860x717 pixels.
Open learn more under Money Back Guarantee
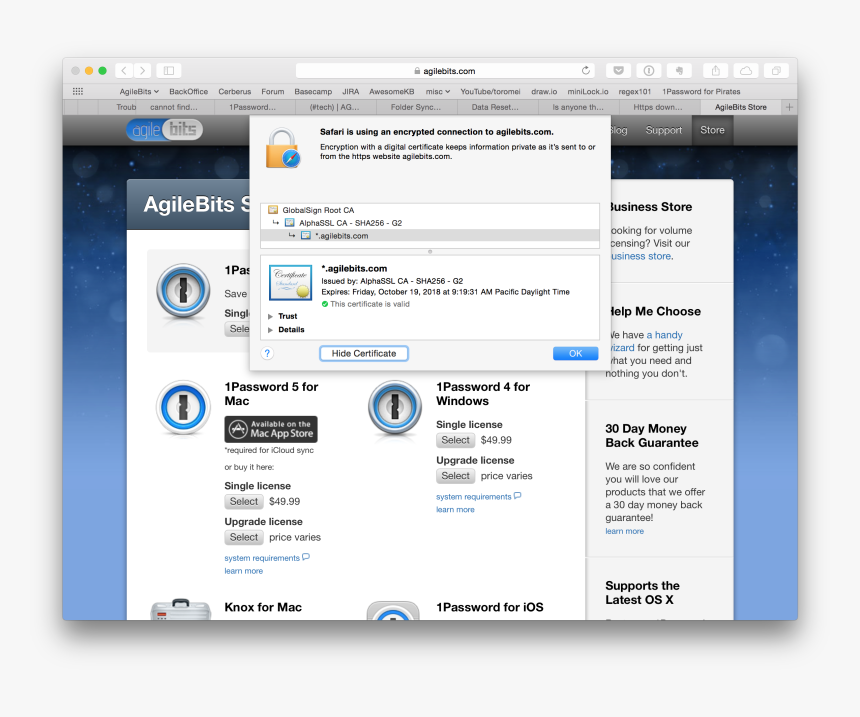pyautogui.click(x=625, y=531)
